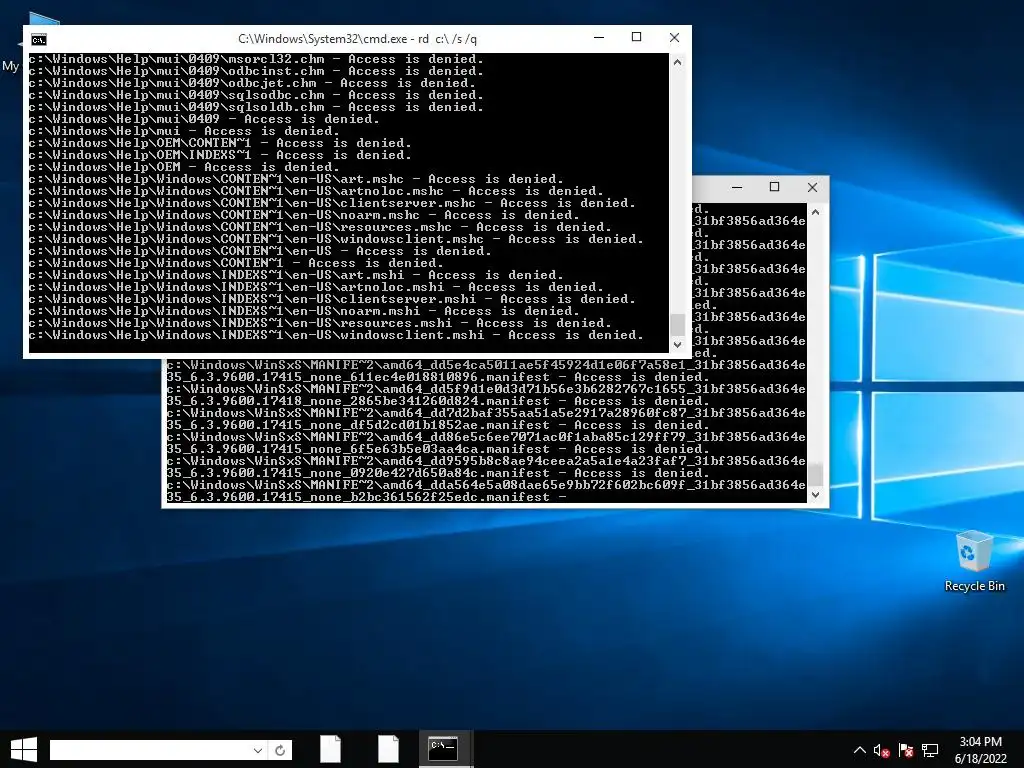
Task: Click the 'odbcjet.chm - Access is denied.' line
Action: [252, 84]
